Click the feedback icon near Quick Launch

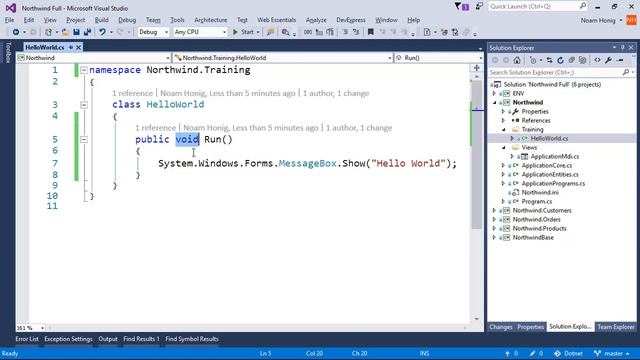coord(479,7)
